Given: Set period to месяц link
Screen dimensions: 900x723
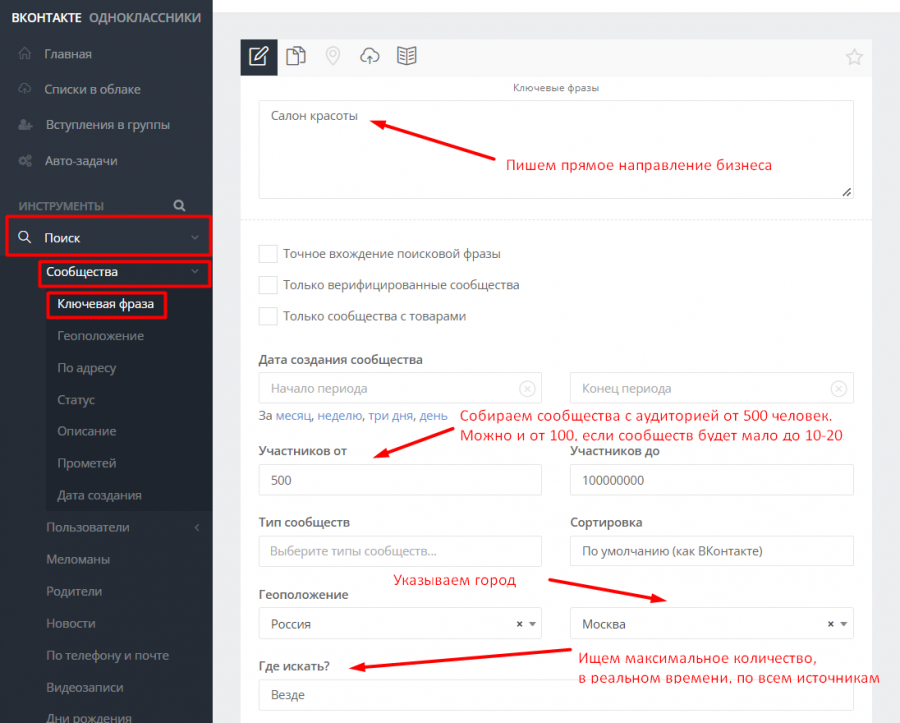Looking at the screenshot, I should click(x=294, y=416).
